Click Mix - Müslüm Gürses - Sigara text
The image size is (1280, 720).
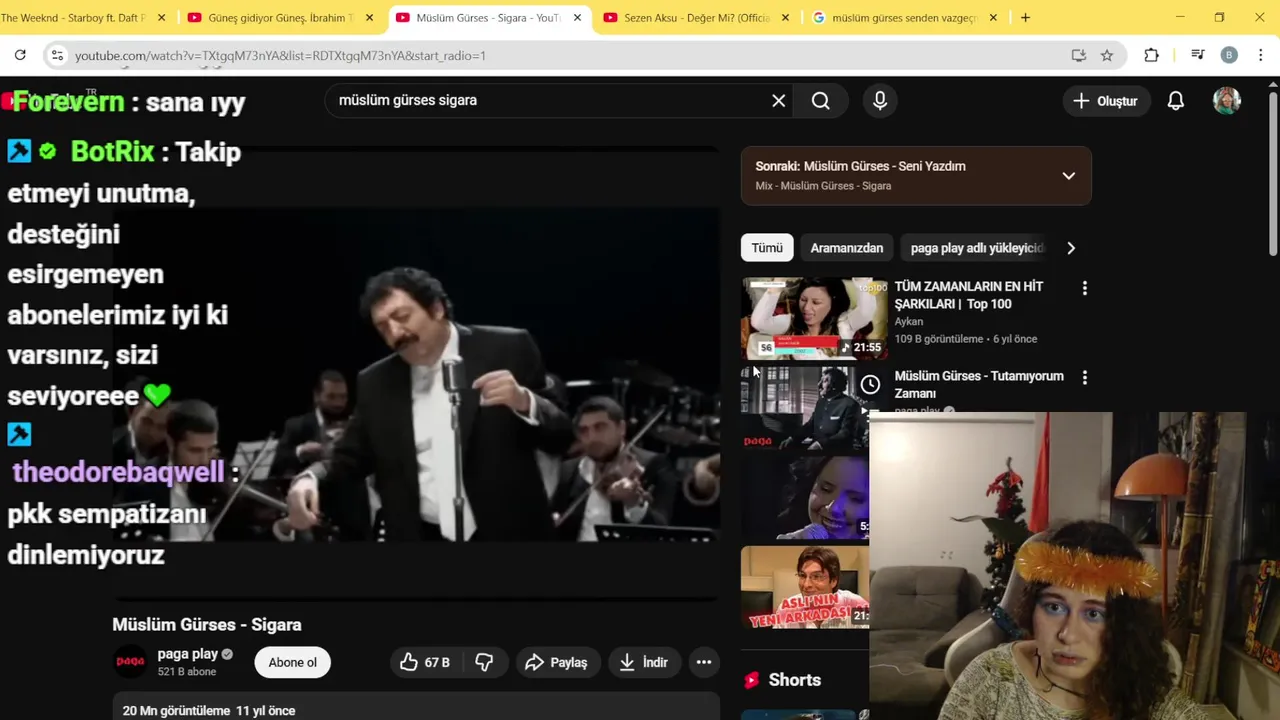(823, 186)
